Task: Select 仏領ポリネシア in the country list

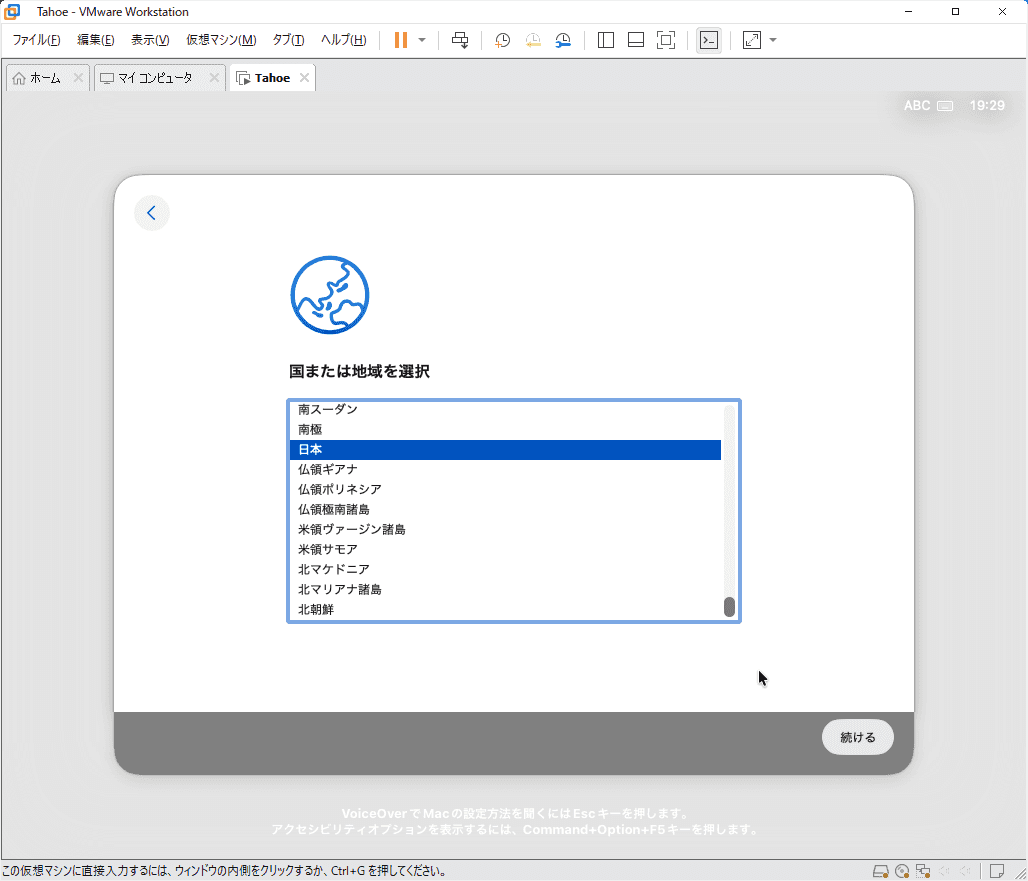Action: pos(340,489)
